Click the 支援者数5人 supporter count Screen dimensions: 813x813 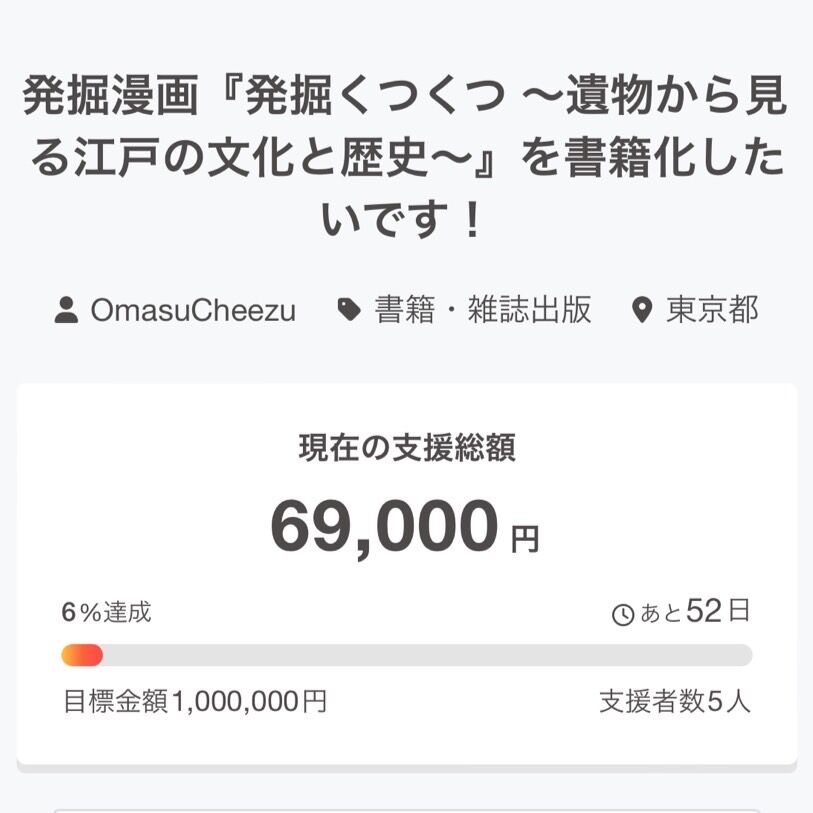point(674,701)
